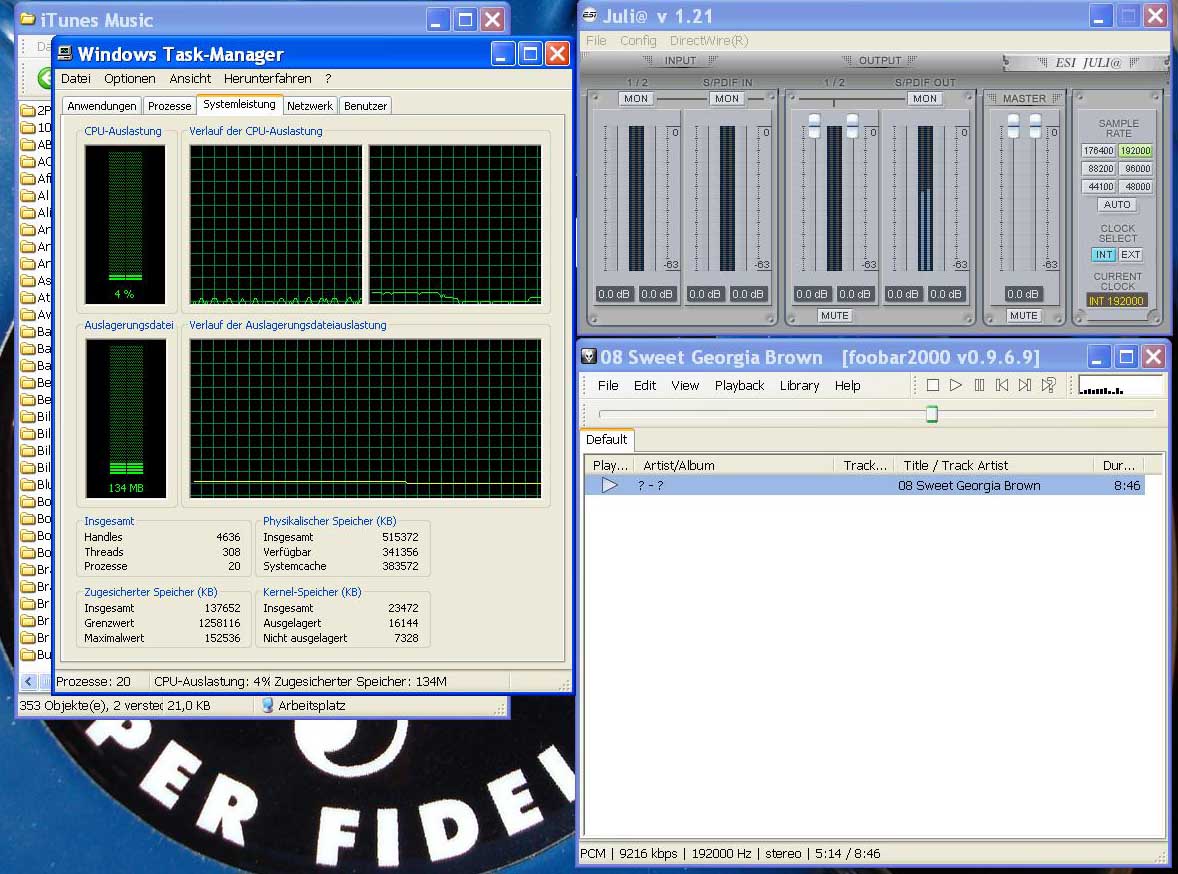
Task: Toggle MON for S/PDIF OUT
Action: [925, 98]
